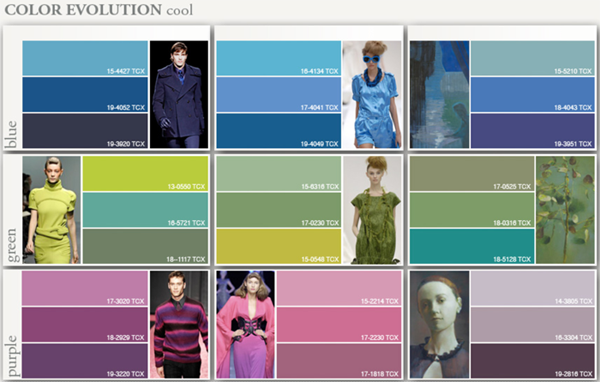Image resolution: width=600 pixels, height=382 pixels.
Task: Select the 15-4427 TCX light blue swatch
Action: [85, 58]
